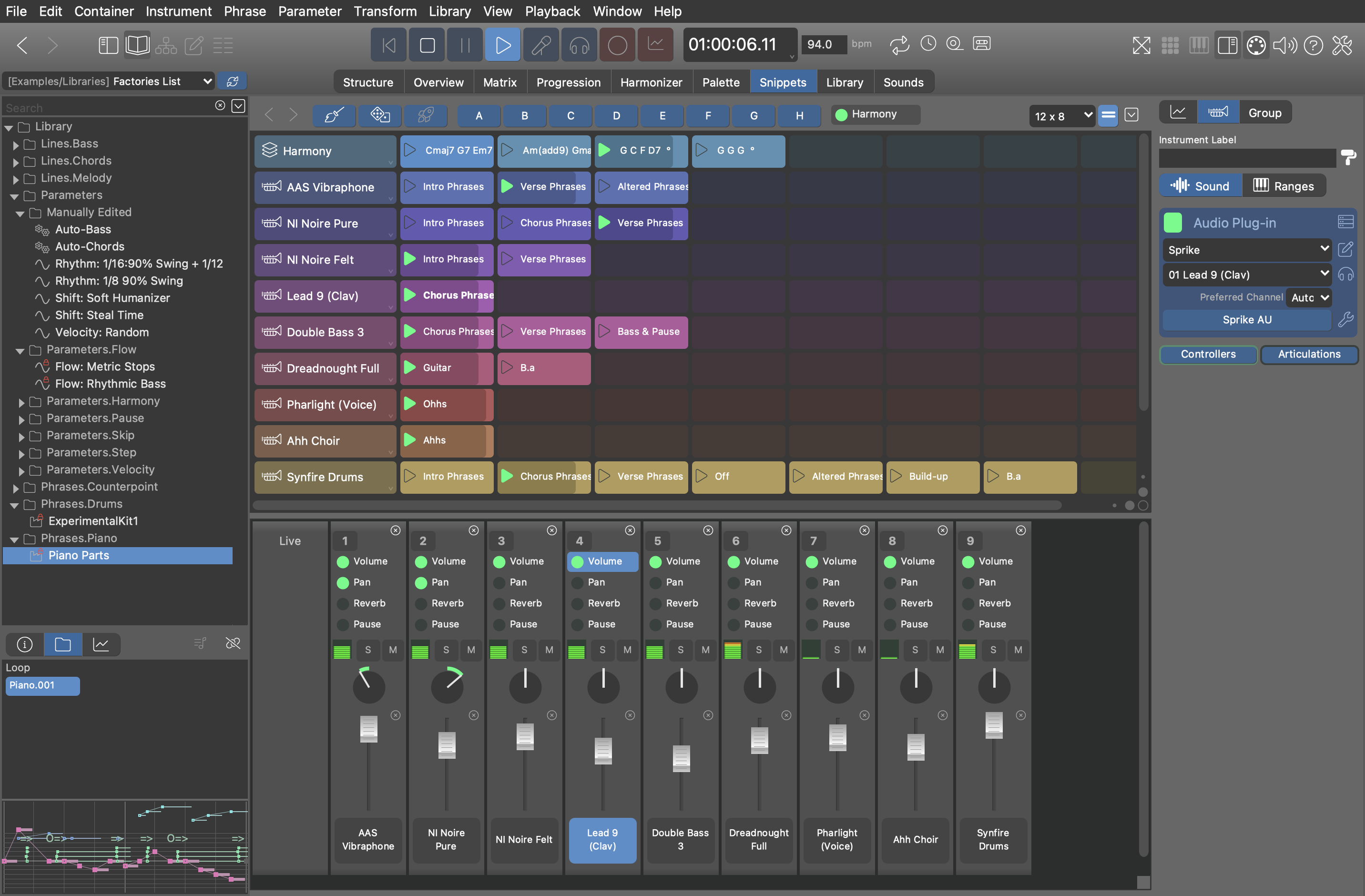Click the metronome icon in the transport bar
The image size is (1365, 896).
coord(928,43)
